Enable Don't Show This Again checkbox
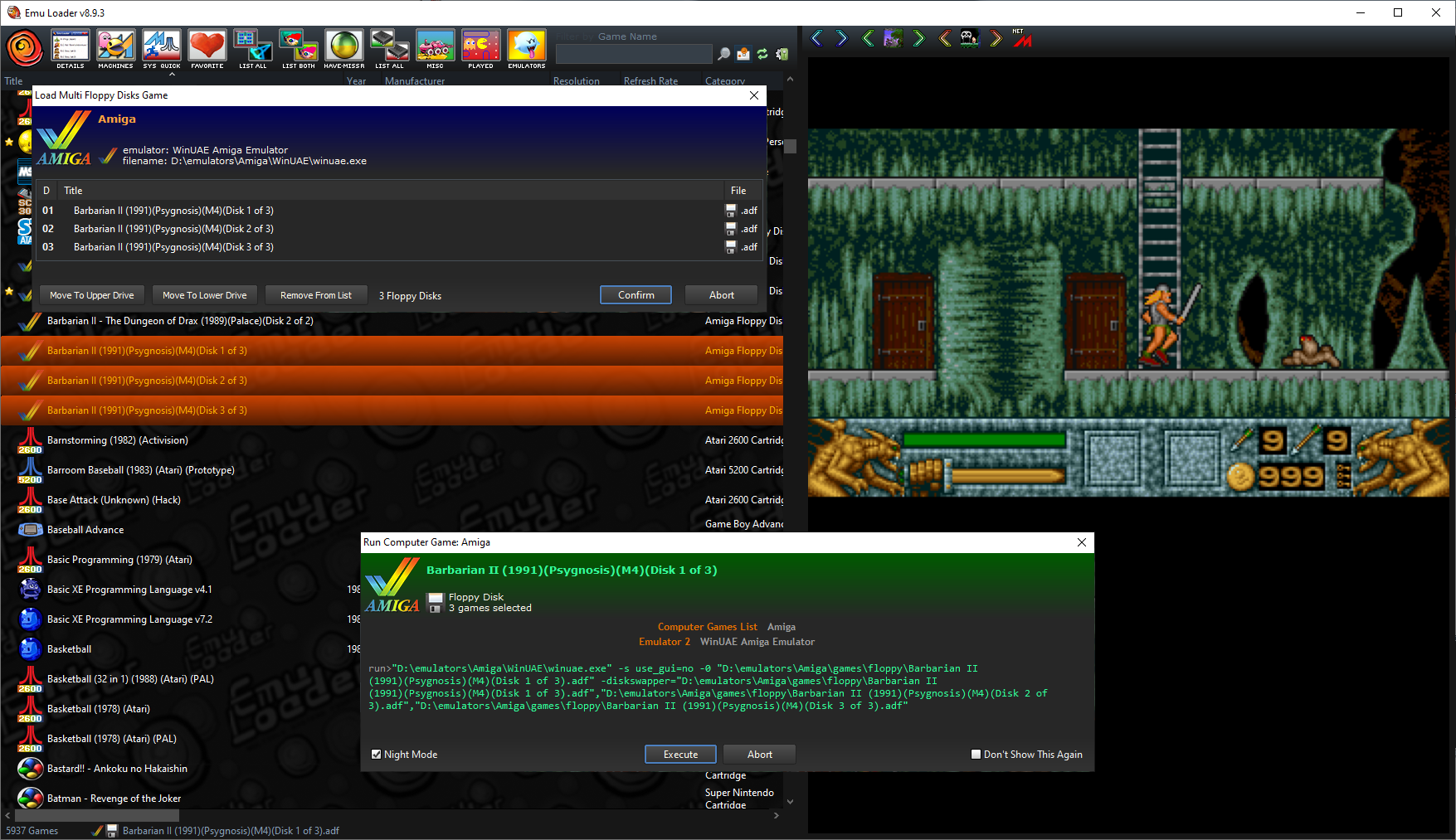1456x840 pixels. coord(976,755)
